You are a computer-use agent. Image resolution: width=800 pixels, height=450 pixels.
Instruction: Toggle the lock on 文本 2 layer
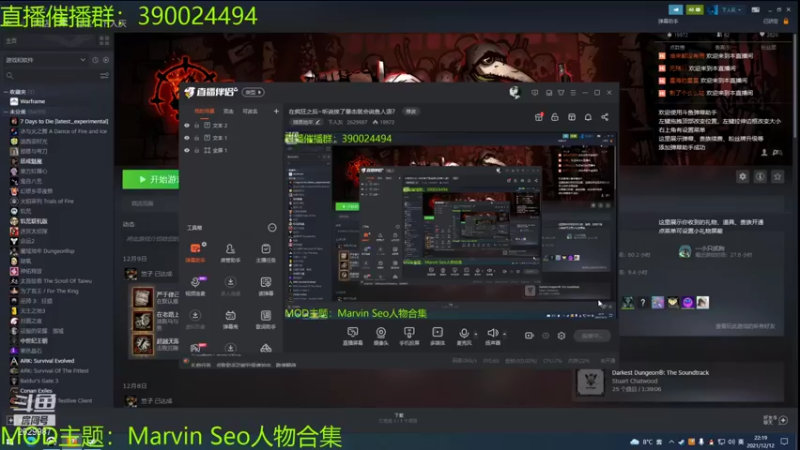coord(196,126)
